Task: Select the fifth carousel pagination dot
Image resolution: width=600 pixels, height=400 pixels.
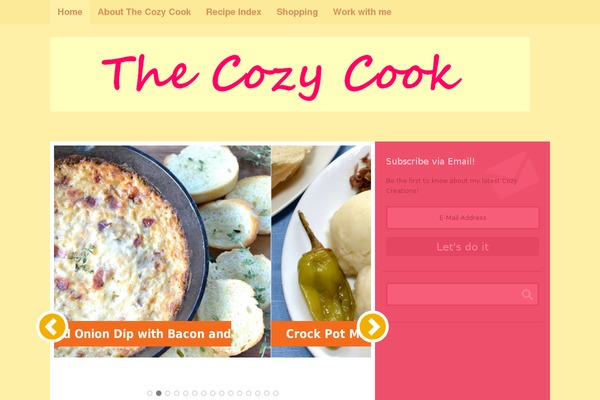Action: (x=186, y=393)
